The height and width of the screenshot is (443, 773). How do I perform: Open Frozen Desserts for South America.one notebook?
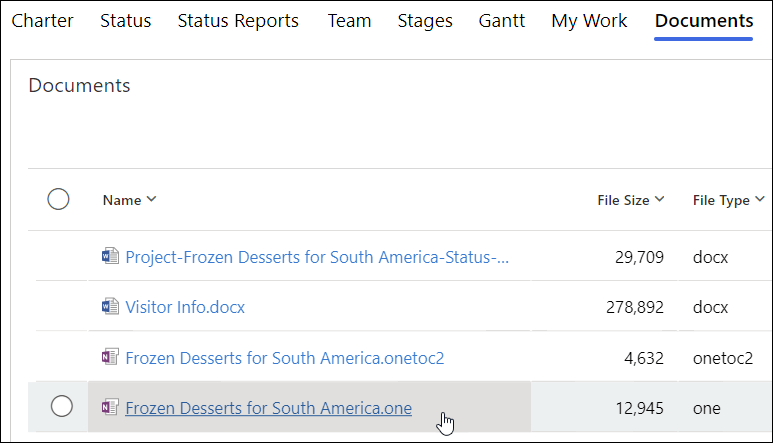tap(268, 407)
